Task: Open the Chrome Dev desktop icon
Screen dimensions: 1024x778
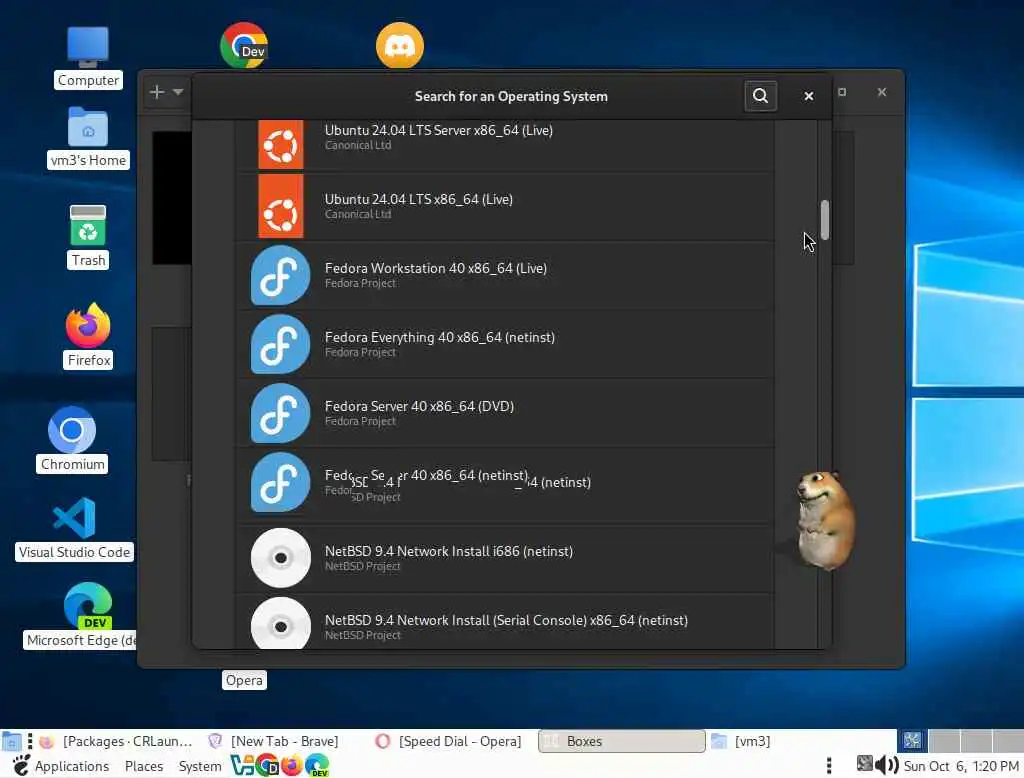Action: pos(244,46)
